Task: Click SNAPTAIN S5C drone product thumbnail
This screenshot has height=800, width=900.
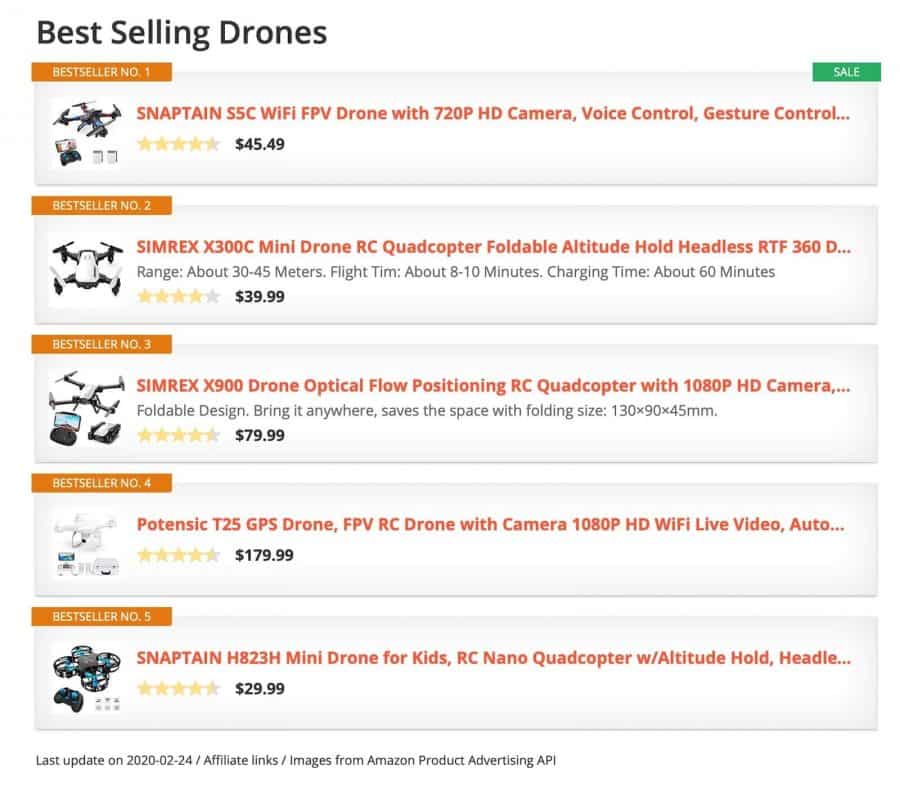Action: [87, 133]
